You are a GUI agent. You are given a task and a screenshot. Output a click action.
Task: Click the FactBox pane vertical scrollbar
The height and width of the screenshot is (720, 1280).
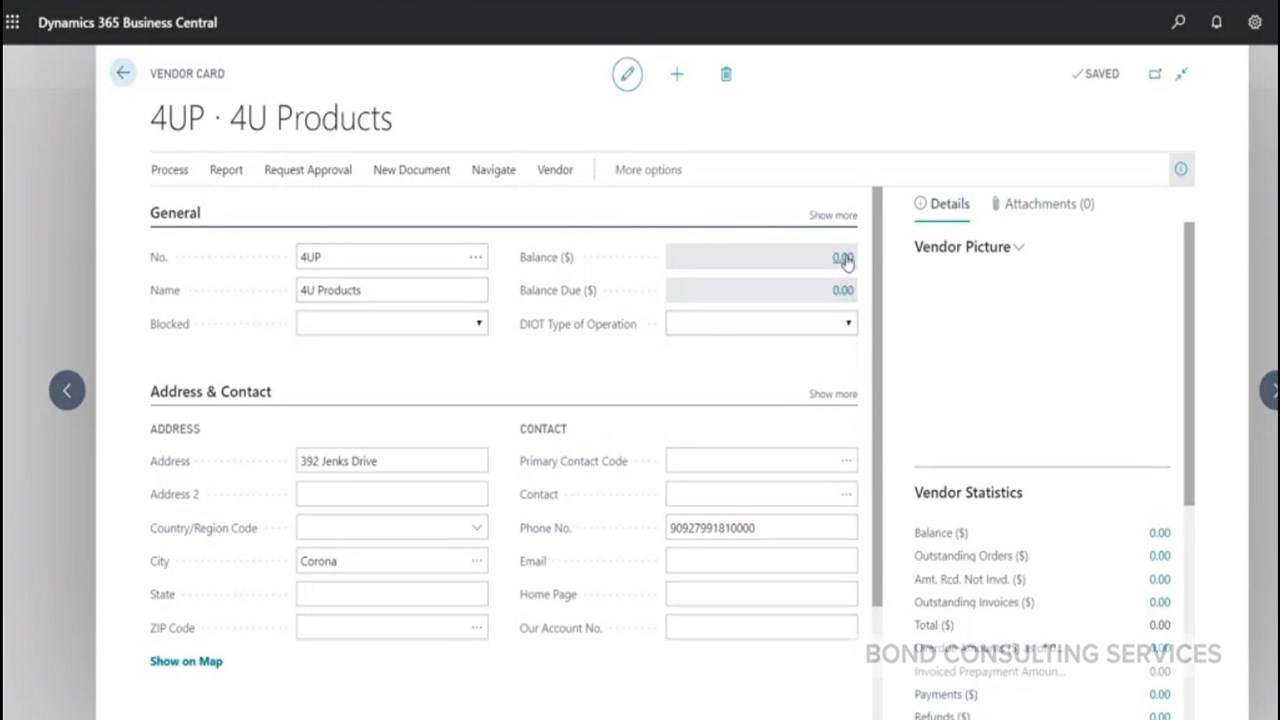coord(1189,364)
